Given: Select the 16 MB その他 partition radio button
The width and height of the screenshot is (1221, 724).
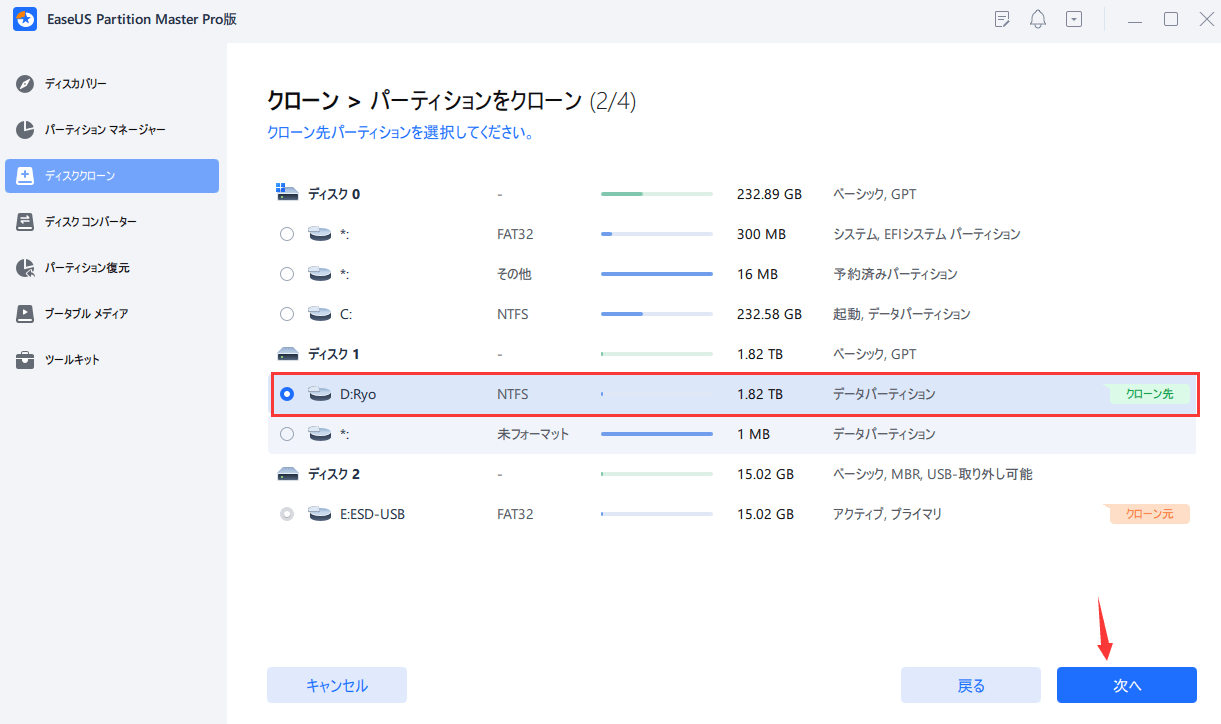Looking at the screenshot, I should tap(287, 274).
